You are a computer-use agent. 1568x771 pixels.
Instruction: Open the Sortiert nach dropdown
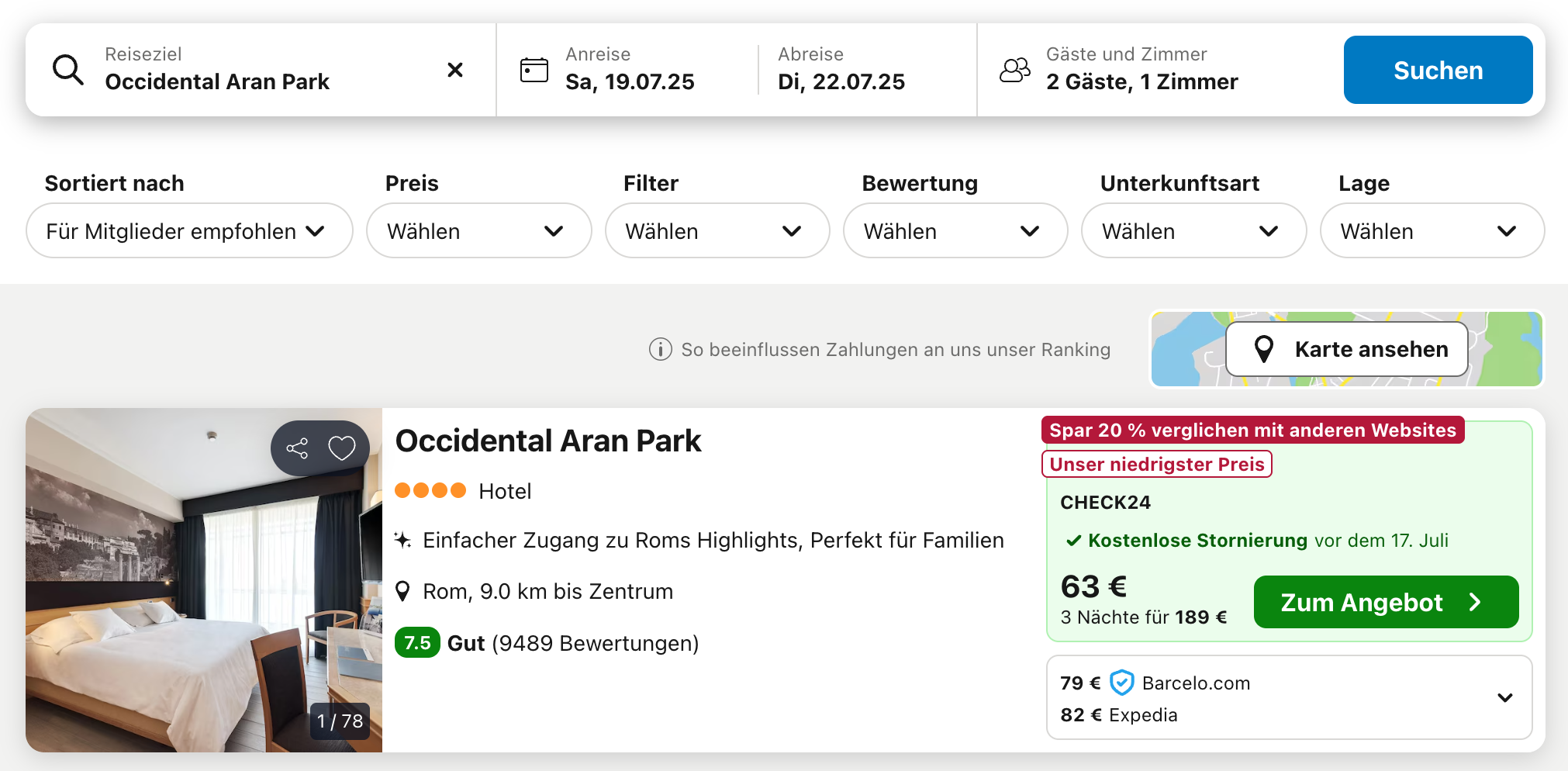pos(189,230)
